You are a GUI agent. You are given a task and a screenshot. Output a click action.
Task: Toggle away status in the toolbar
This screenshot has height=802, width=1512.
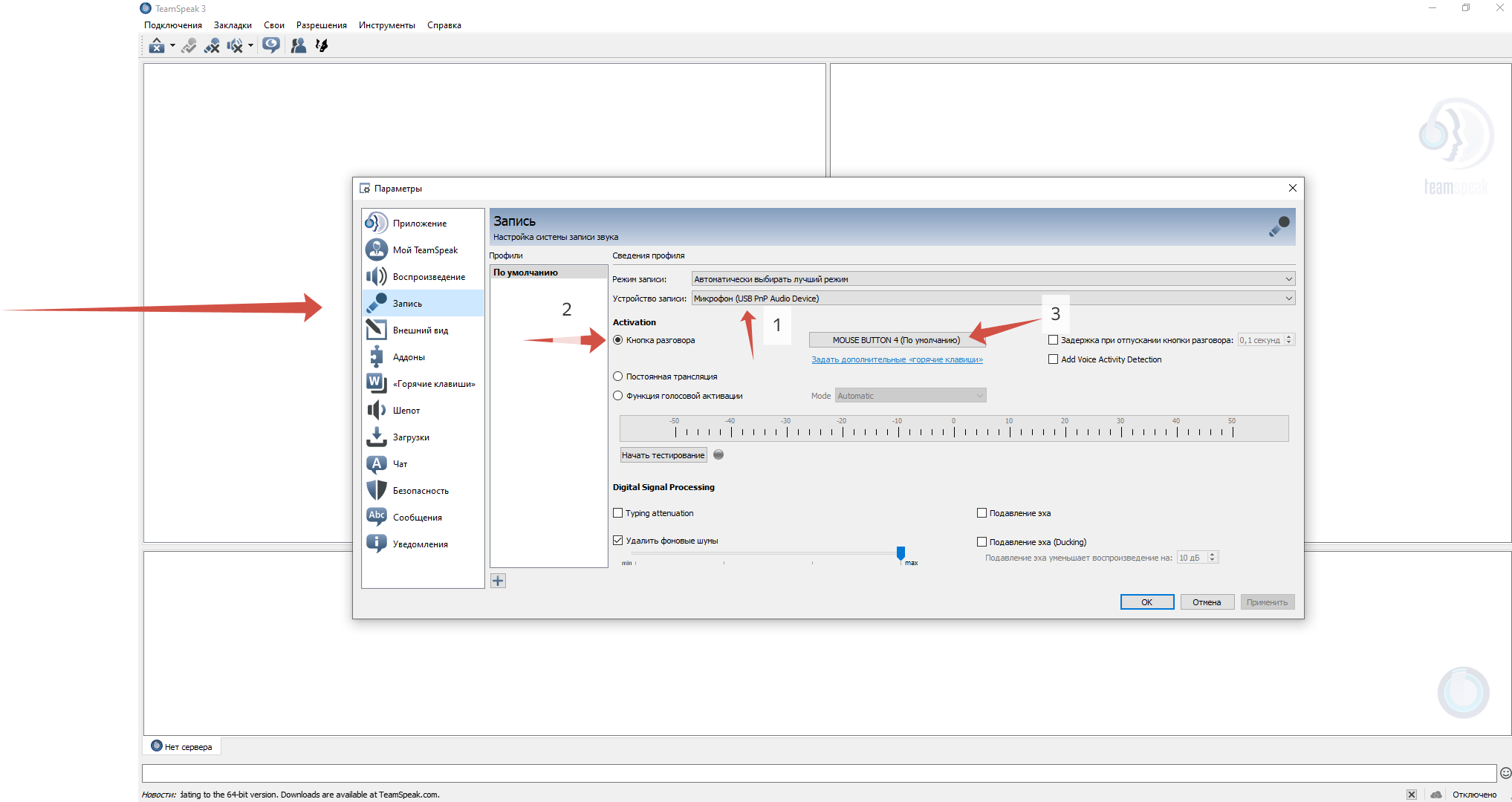156,45
